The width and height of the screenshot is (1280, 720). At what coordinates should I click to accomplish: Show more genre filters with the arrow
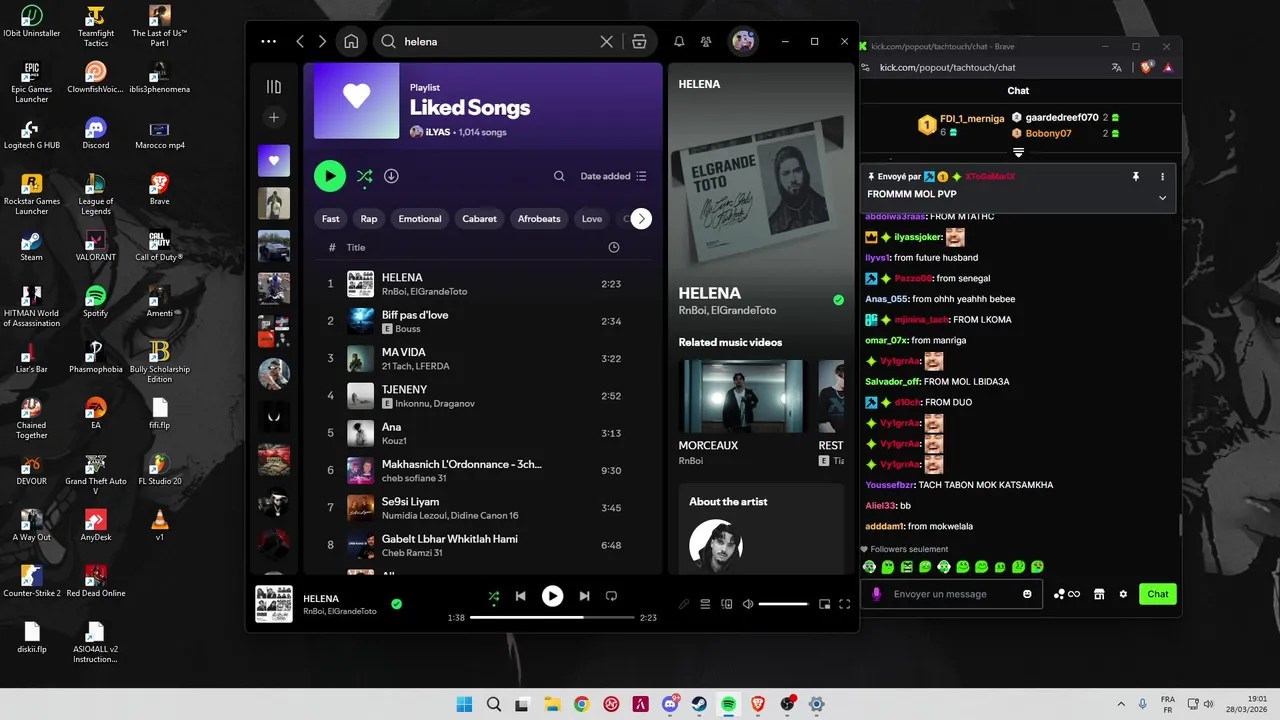point(641,219)
